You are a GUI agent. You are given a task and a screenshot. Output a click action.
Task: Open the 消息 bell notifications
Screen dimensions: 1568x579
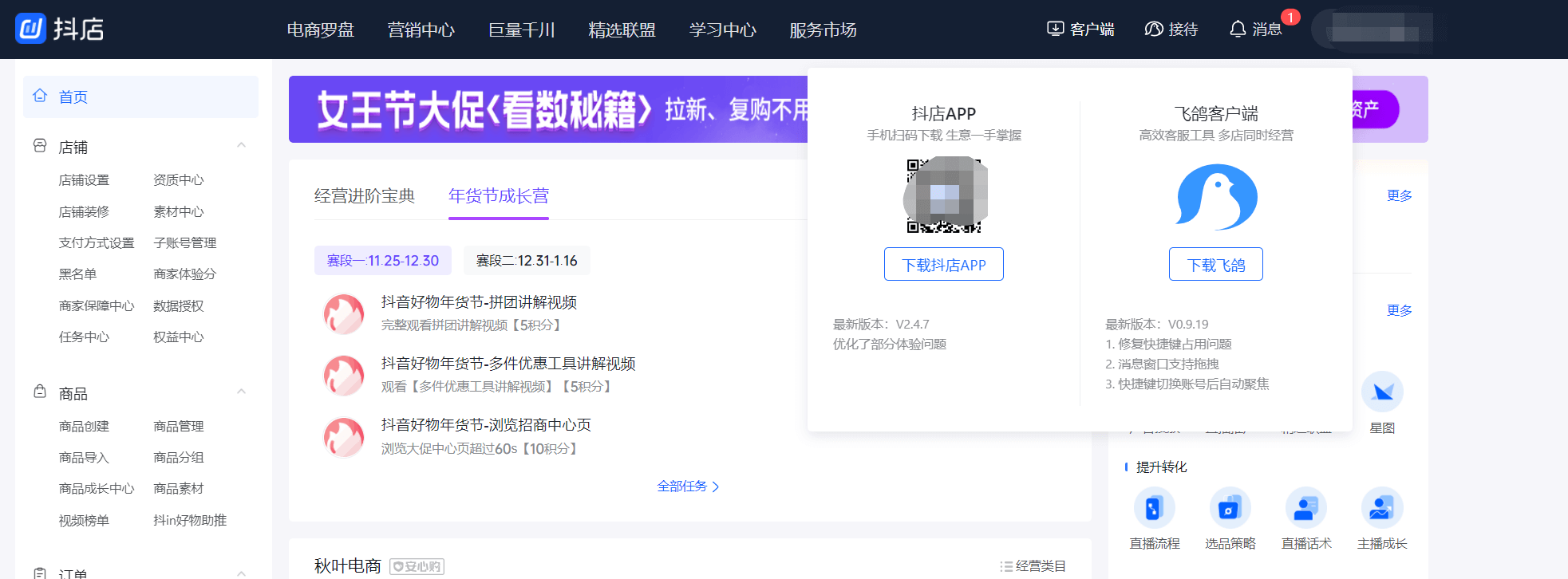[1238, 29]
